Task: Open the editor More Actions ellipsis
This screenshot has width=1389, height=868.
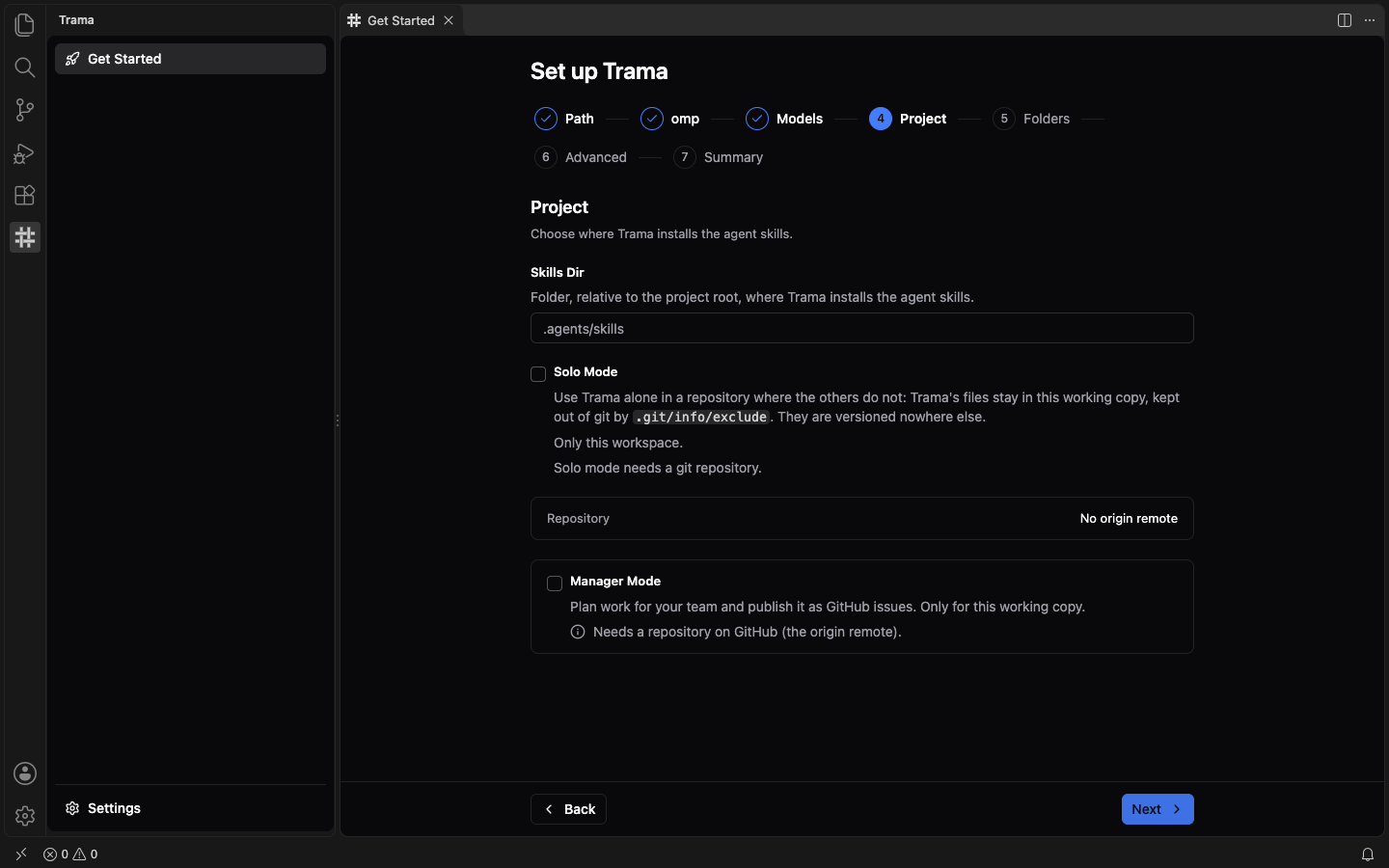Action: 1370,20
